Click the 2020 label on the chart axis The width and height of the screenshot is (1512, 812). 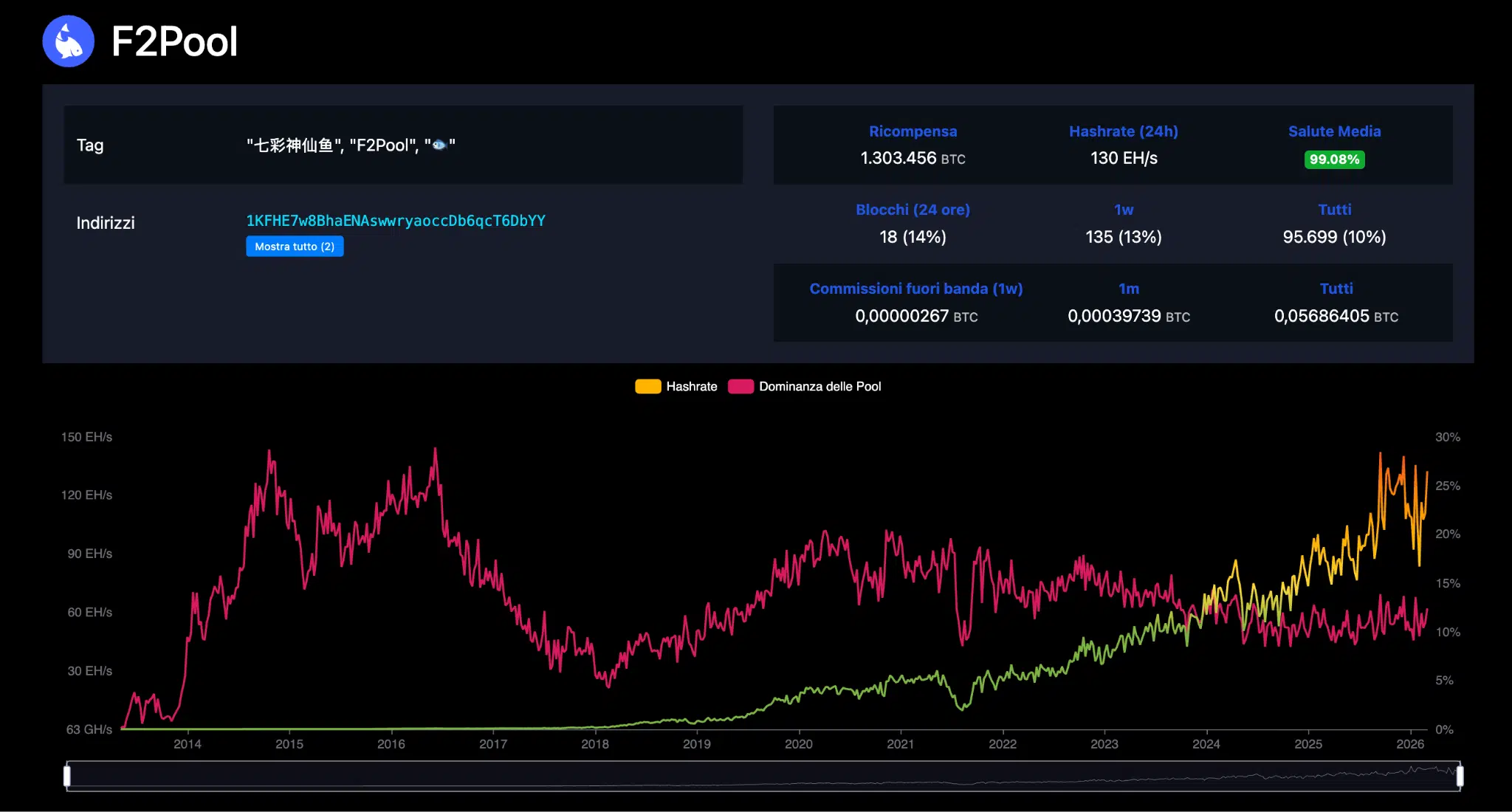tap(800, 745)
